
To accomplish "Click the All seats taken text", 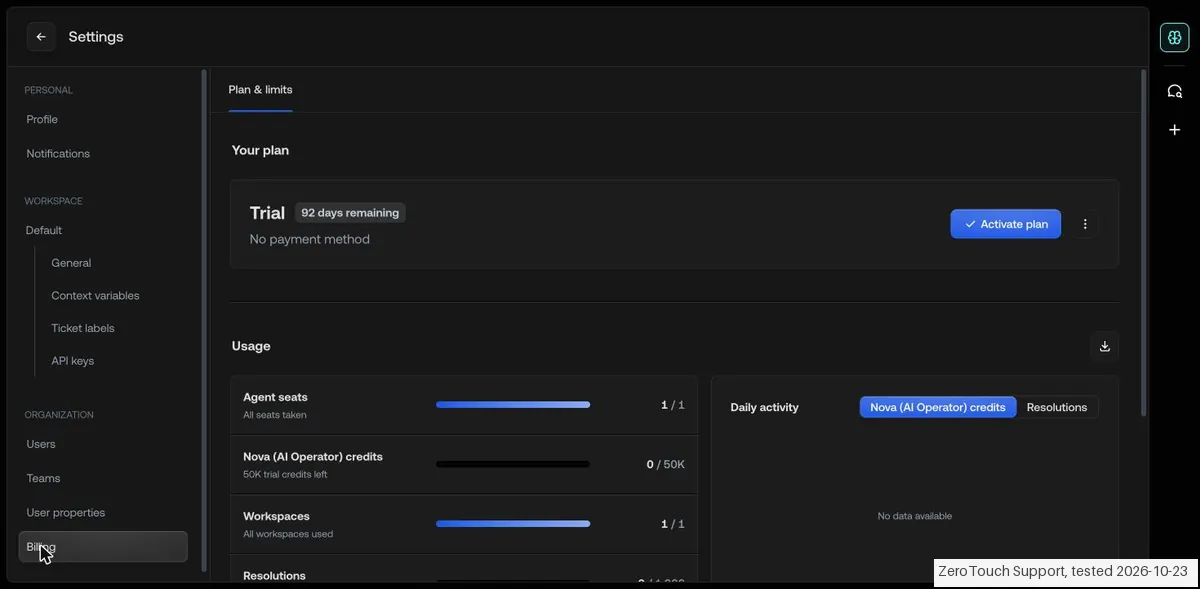I will click(275, 415).
